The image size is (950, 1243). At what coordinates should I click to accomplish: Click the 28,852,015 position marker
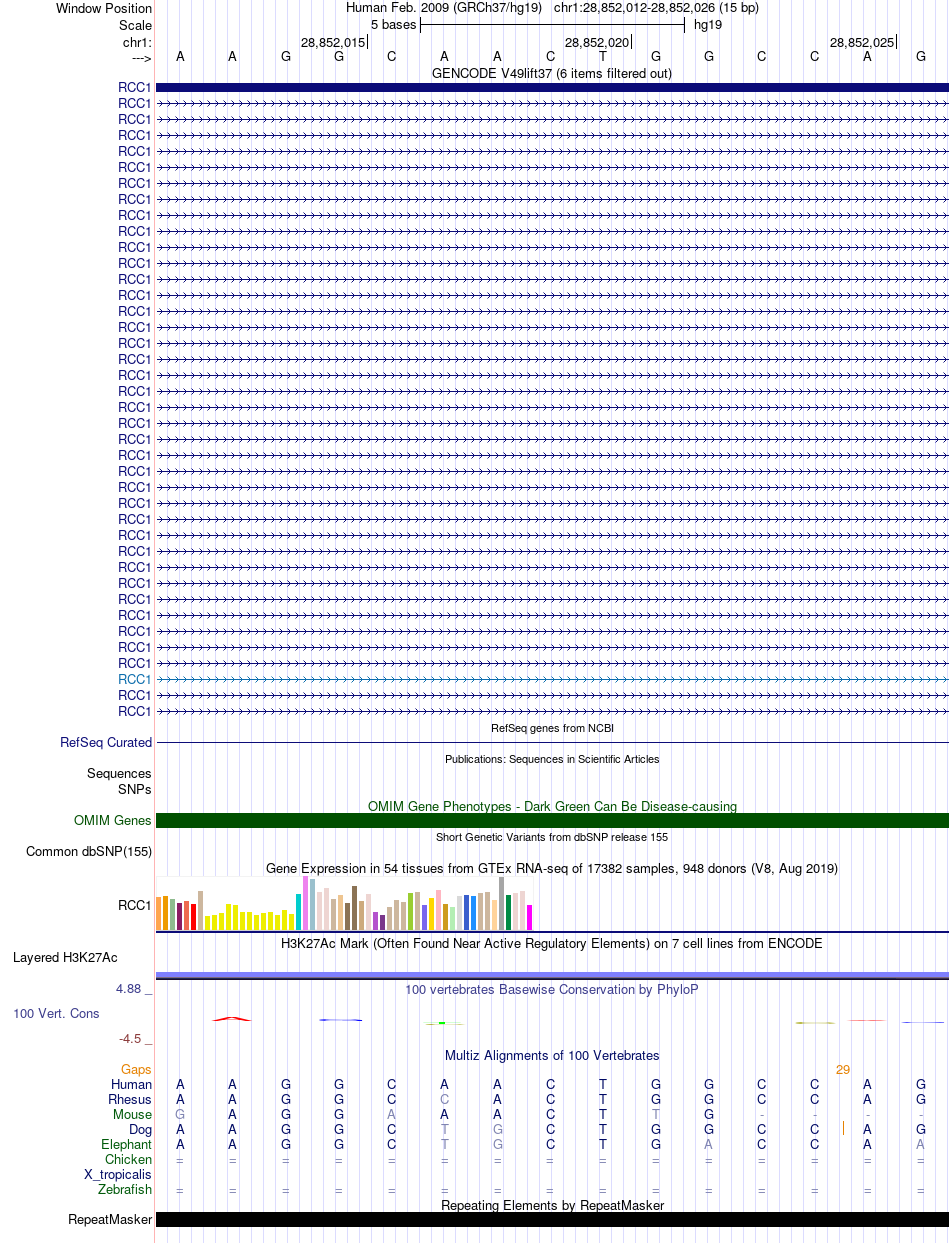333,42
